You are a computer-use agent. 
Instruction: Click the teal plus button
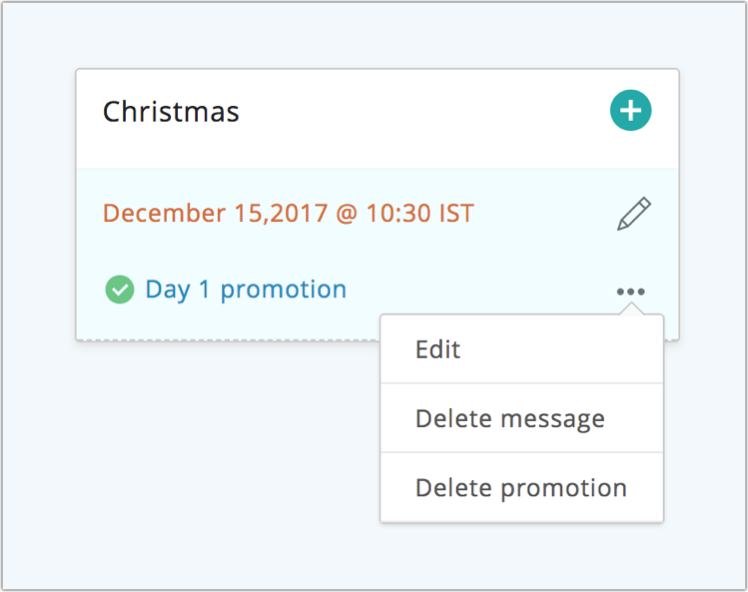coord(630,111)
